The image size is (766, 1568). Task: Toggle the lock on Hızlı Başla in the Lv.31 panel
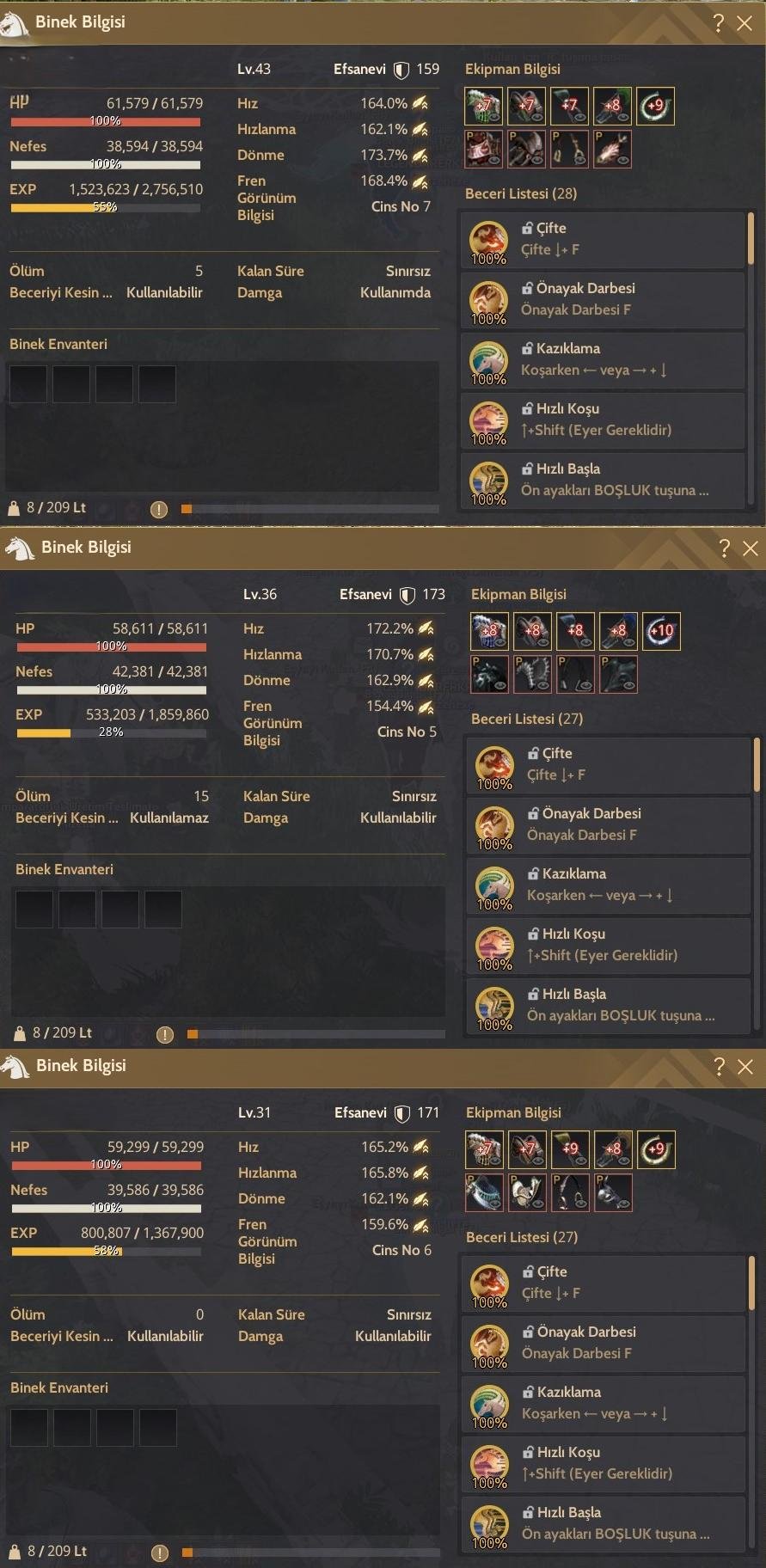(x=528, y=1512)
